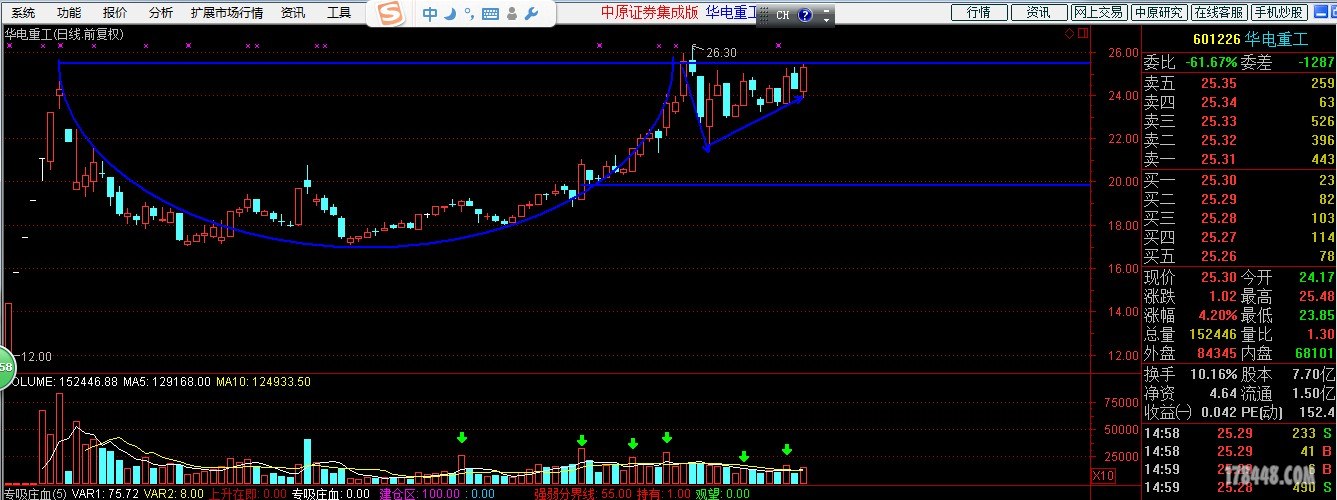Click the green 58 circle badge
1337x500 pixels.
point(4,369)
